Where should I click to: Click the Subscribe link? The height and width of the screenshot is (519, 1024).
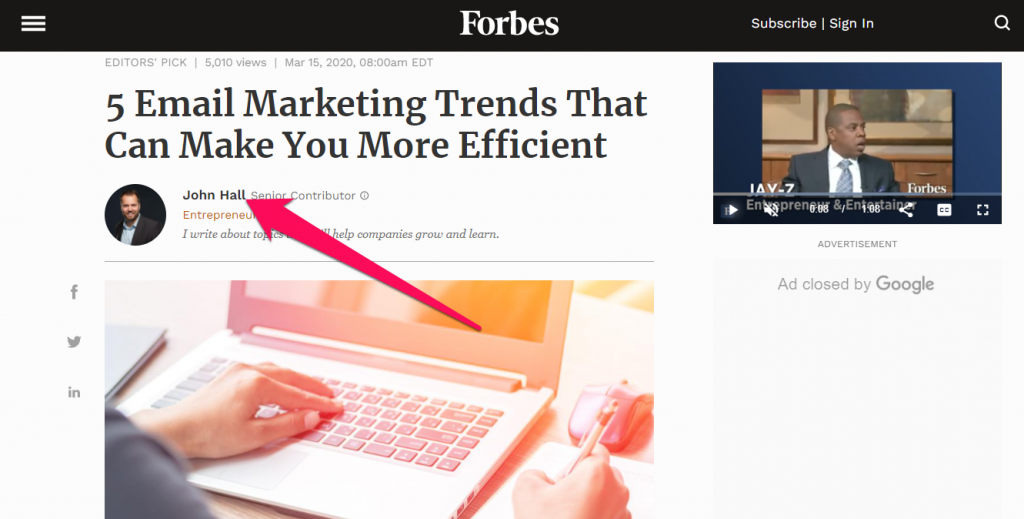click(783, 24)
